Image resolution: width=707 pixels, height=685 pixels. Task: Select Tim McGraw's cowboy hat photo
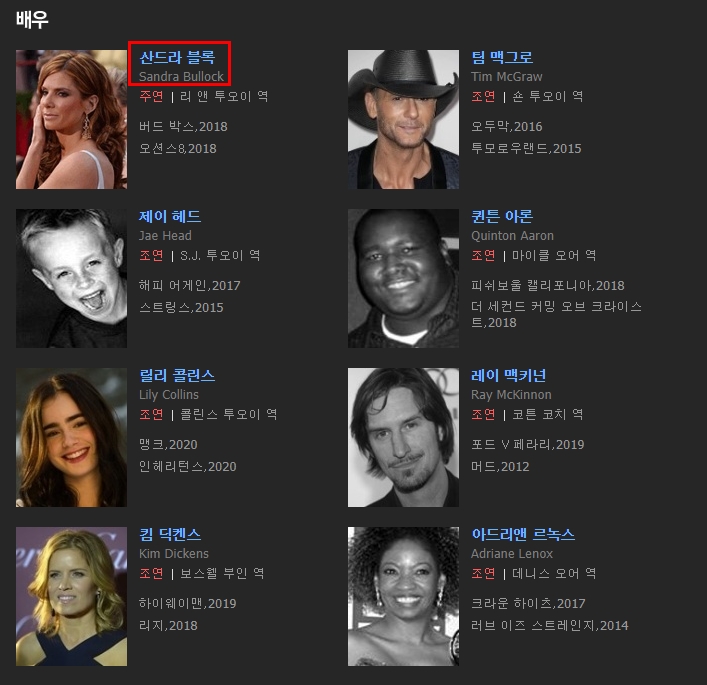pos(403,120)
